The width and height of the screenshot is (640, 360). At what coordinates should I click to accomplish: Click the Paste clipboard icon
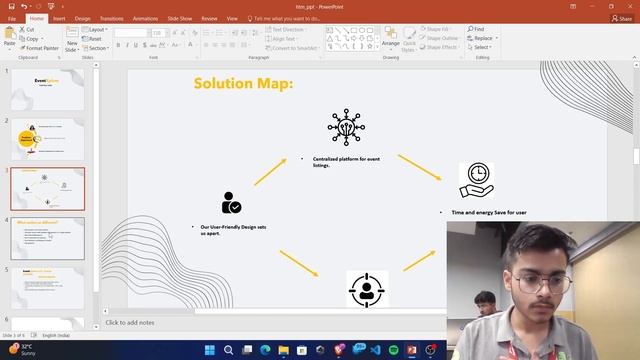click(9, 33)
